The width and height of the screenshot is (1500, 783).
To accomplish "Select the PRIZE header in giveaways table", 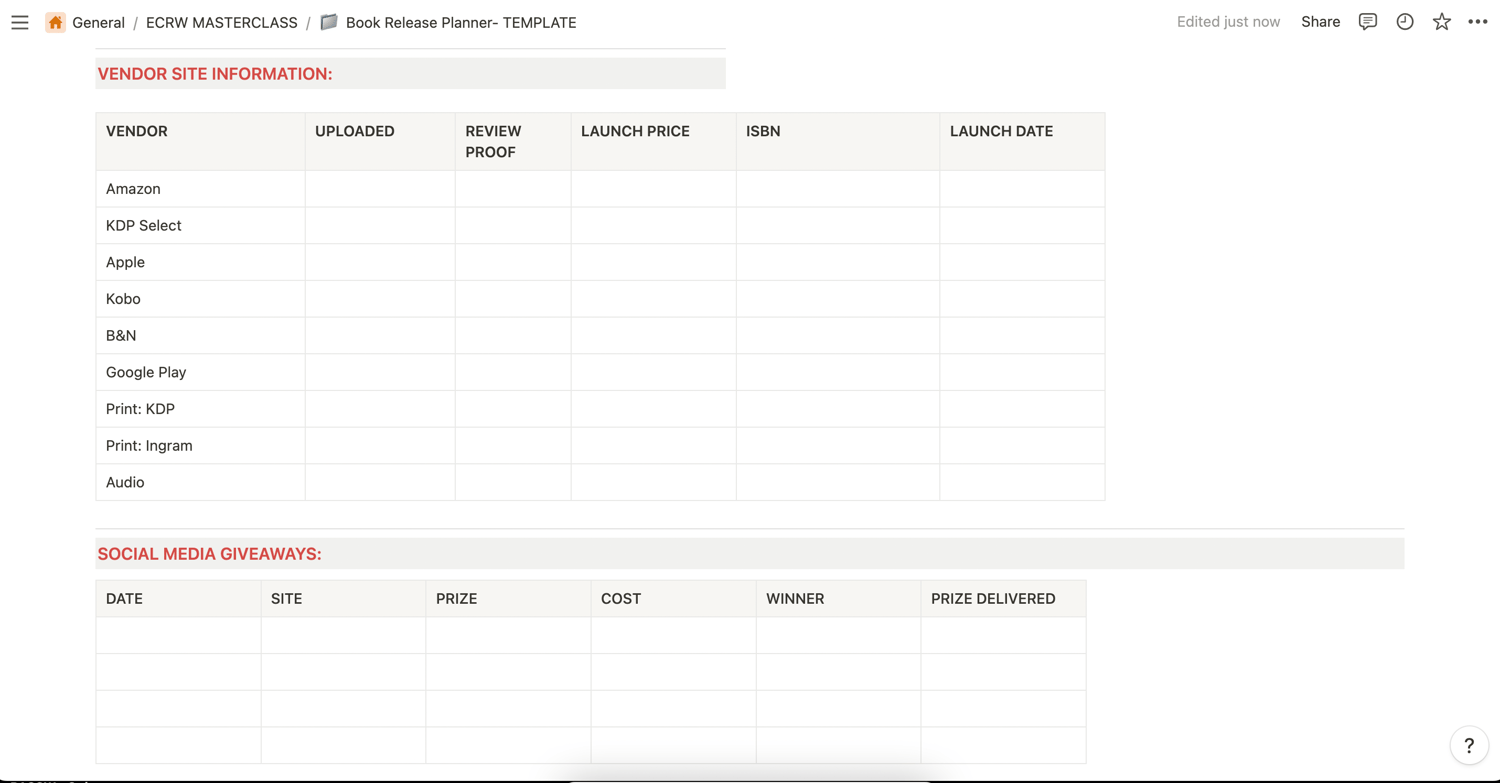I will point(508,599).
